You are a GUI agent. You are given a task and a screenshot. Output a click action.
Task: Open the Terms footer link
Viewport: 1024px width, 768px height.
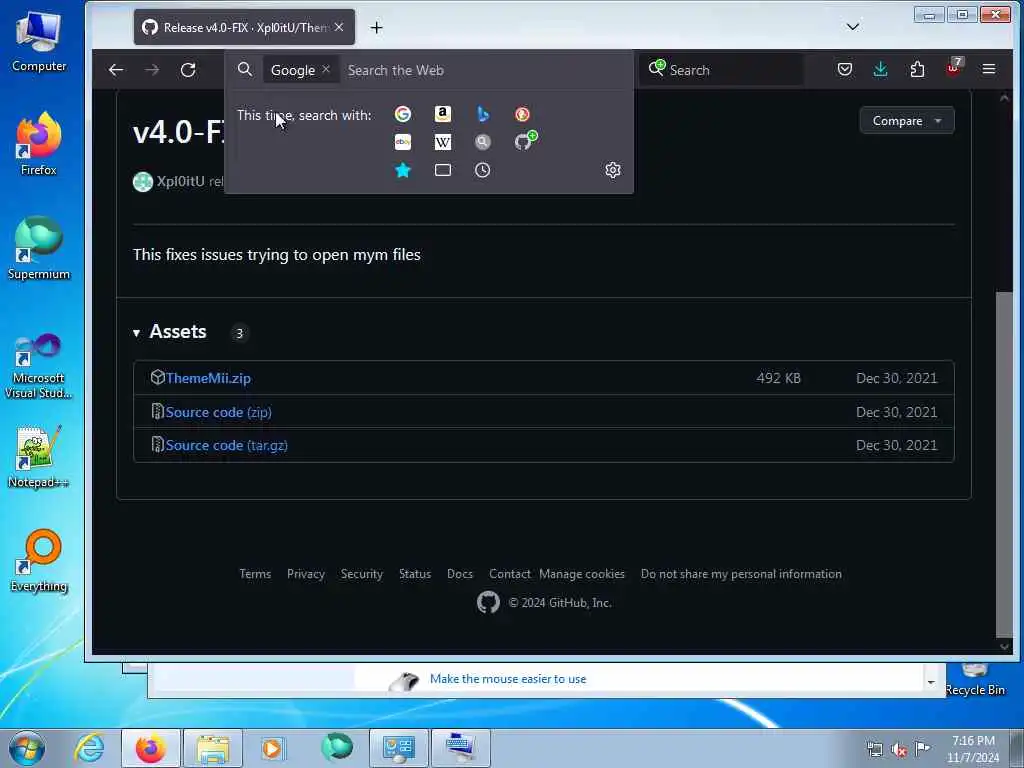[x=255, y=574]
